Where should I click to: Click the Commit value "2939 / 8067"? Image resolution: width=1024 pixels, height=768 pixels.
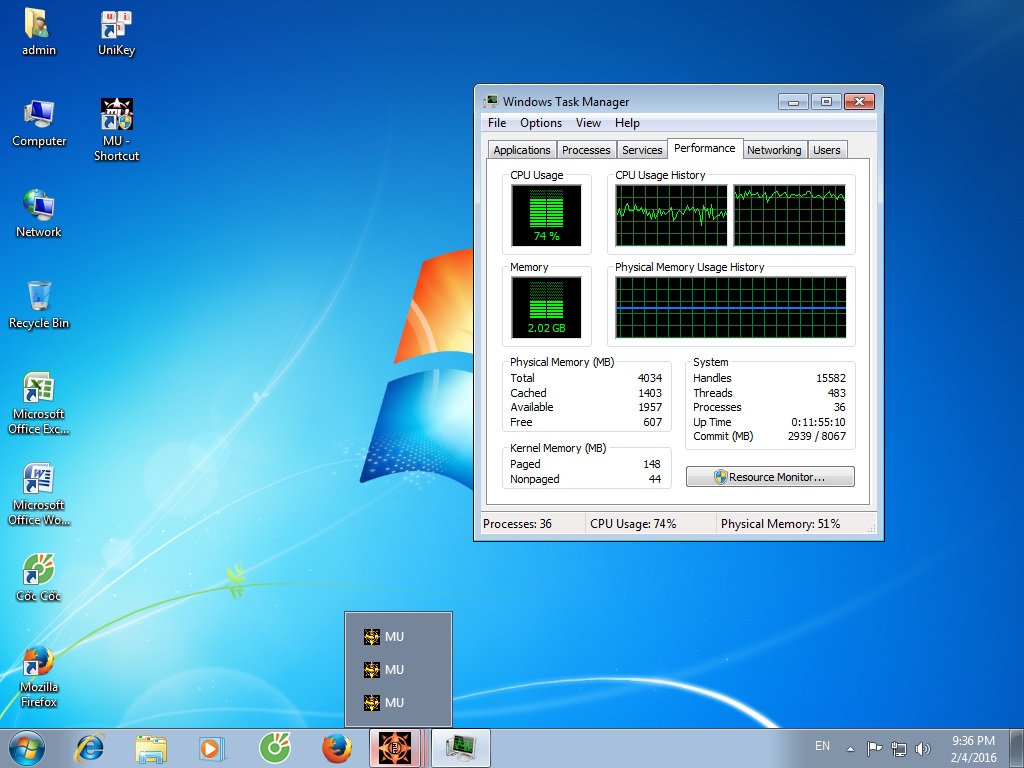tap(816, 436)
